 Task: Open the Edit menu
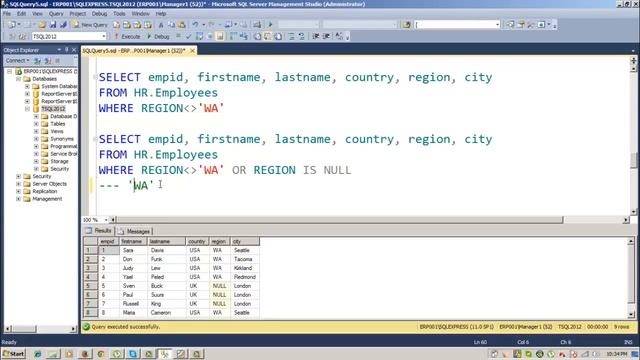pyautogui.click(x=22, y=13)
